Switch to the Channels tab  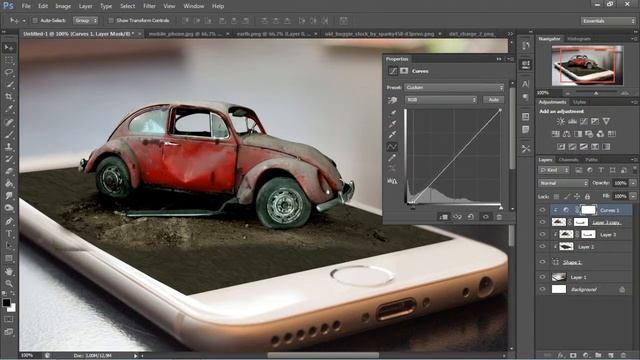pos(568,160)
